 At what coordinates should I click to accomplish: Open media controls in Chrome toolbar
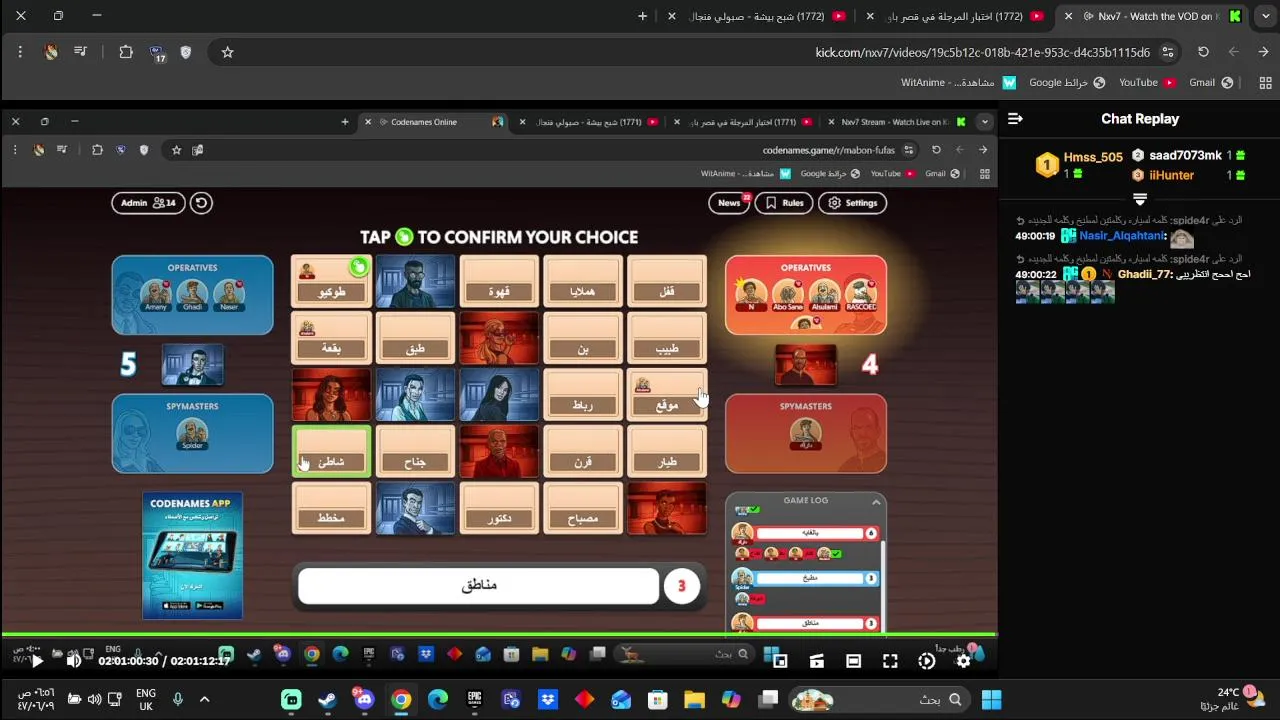point(81,52)
